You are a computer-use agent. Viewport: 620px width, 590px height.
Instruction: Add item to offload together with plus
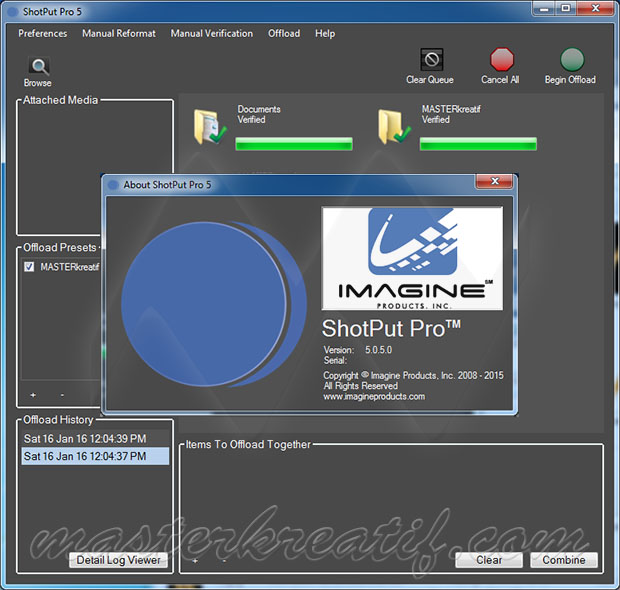tap(195, 561)
